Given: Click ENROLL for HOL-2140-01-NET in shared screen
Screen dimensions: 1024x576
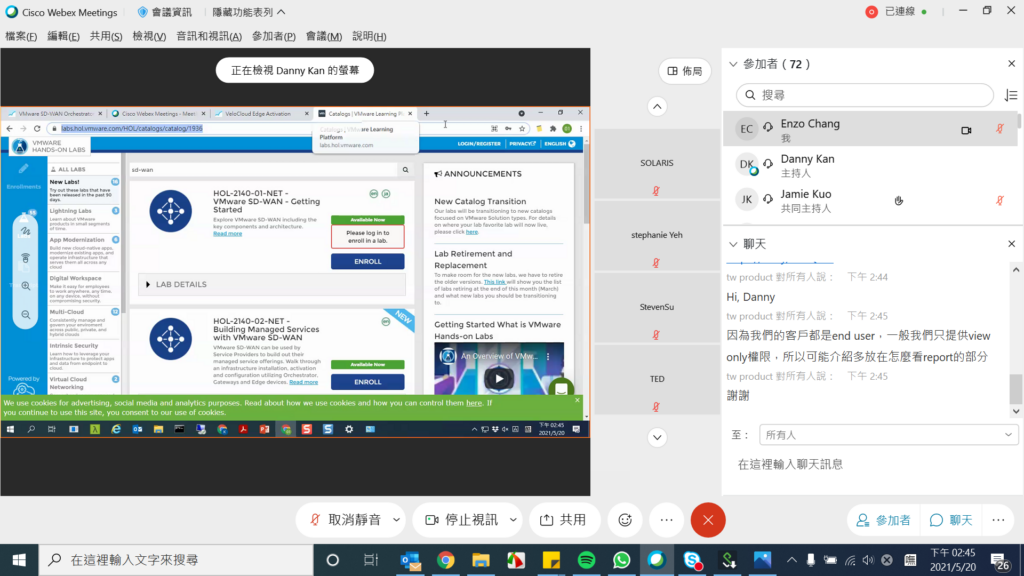Looking at the screenshot, I should tap(368, 262).
